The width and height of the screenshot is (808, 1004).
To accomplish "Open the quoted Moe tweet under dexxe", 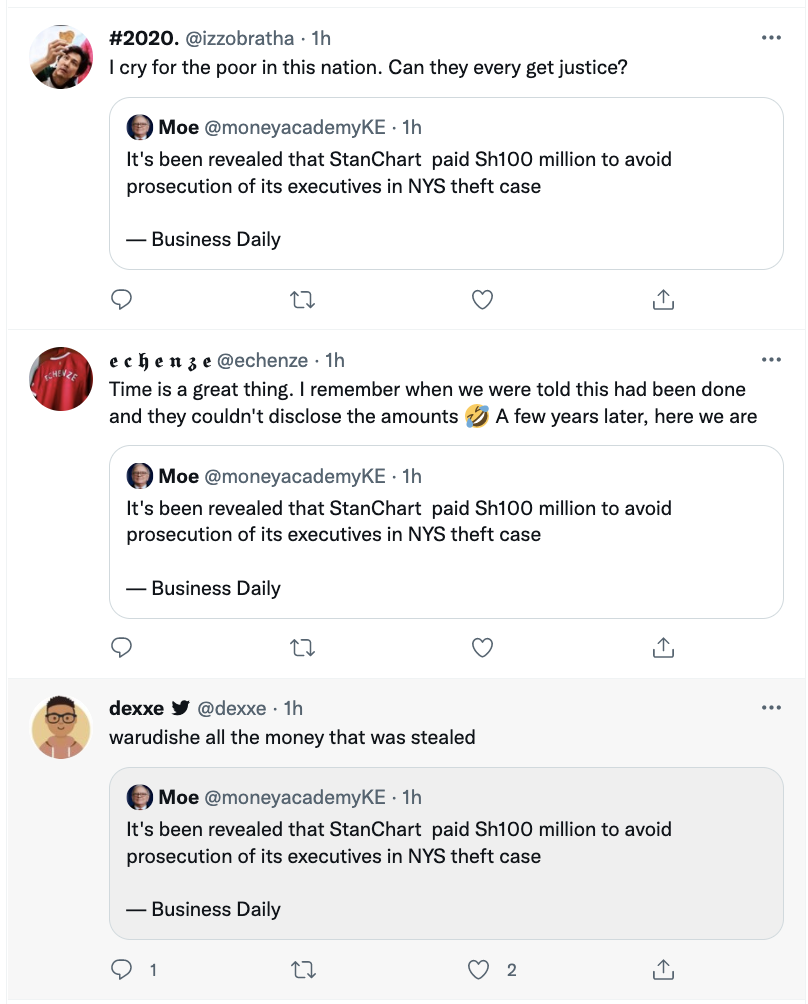I will pos(445,853).
